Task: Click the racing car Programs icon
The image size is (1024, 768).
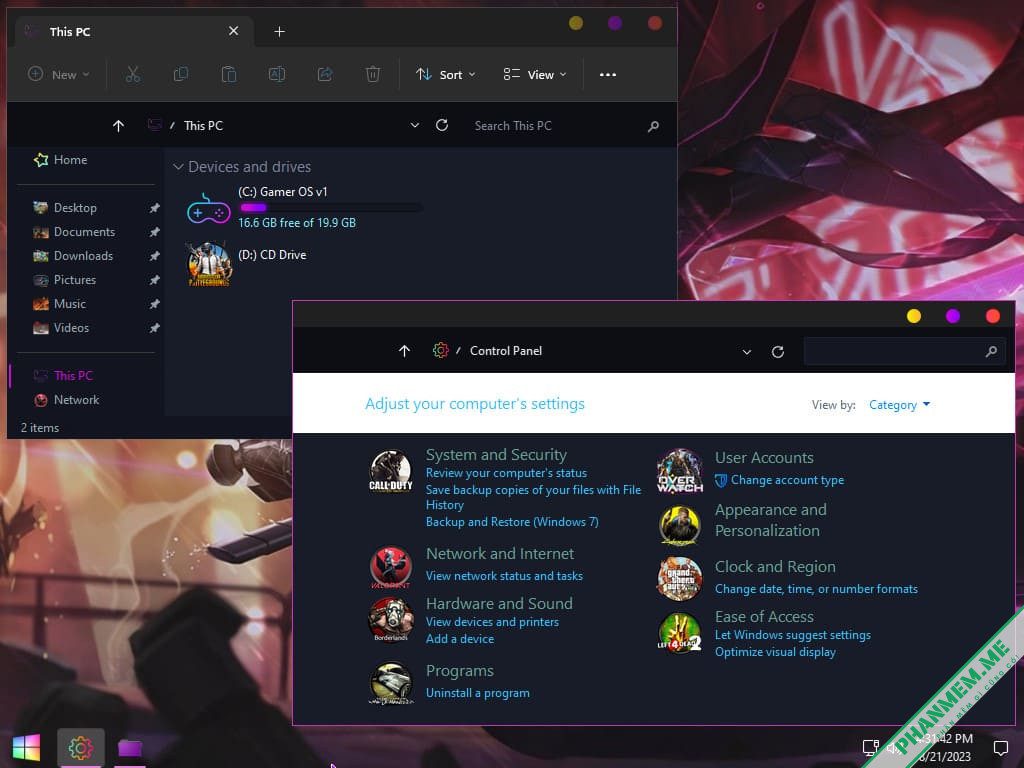Action: click(x=391, y=684)
